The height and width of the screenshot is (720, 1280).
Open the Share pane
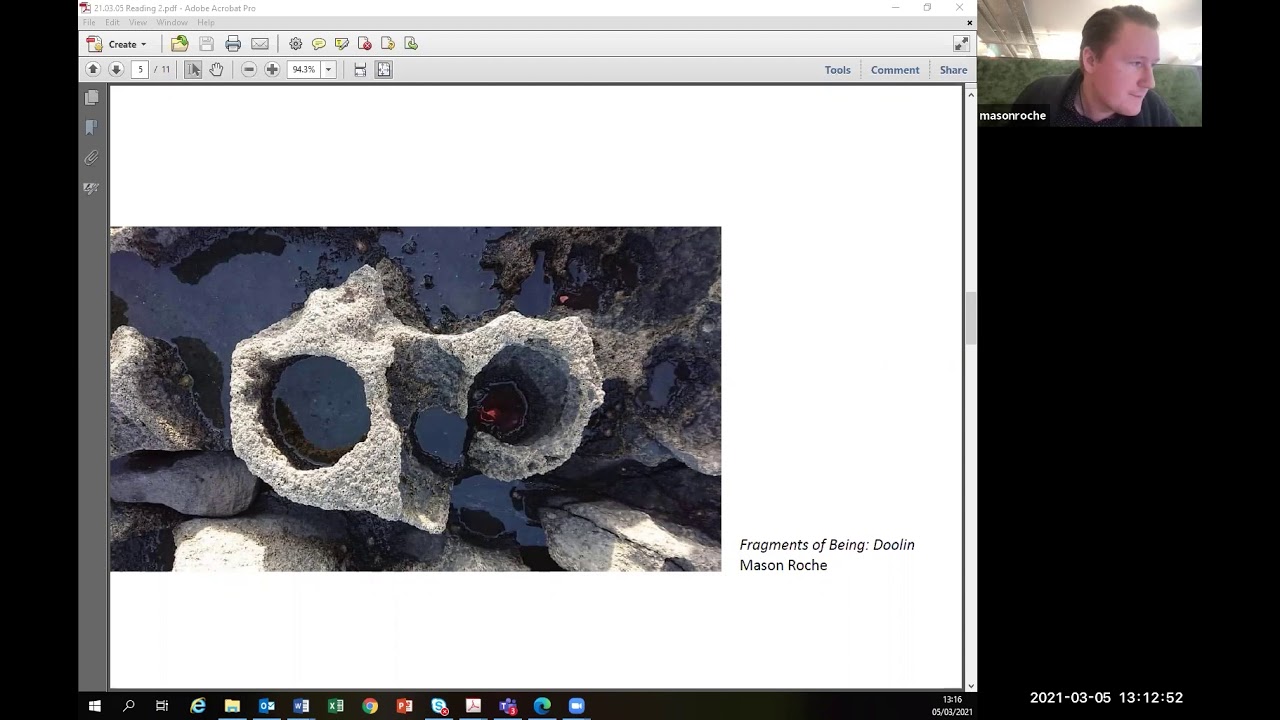coord(953,70)
